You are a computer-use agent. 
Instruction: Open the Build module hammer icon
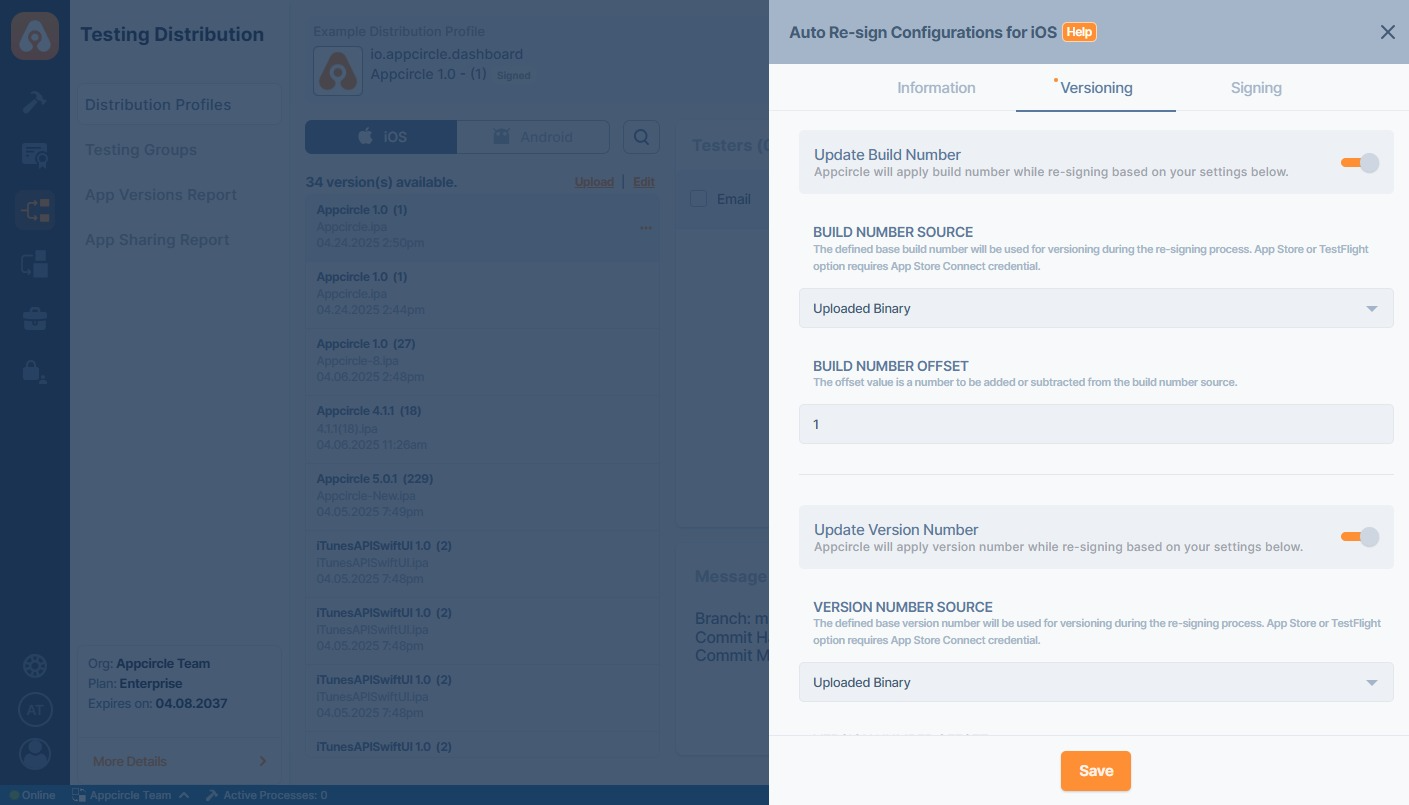pyautogui.click(x=34, y=101)
